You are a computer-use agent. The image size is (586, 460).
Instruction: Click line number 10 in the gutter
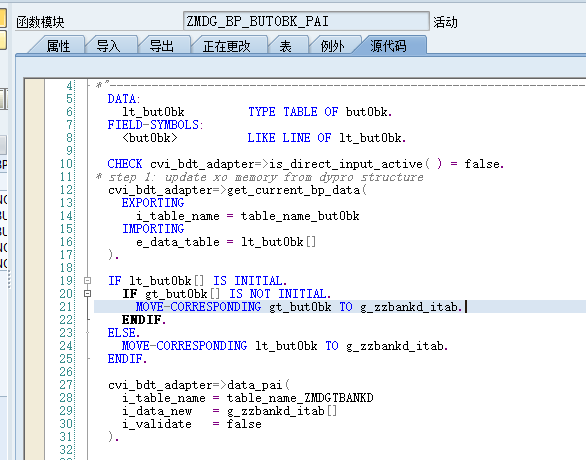[x=66, y=164]
